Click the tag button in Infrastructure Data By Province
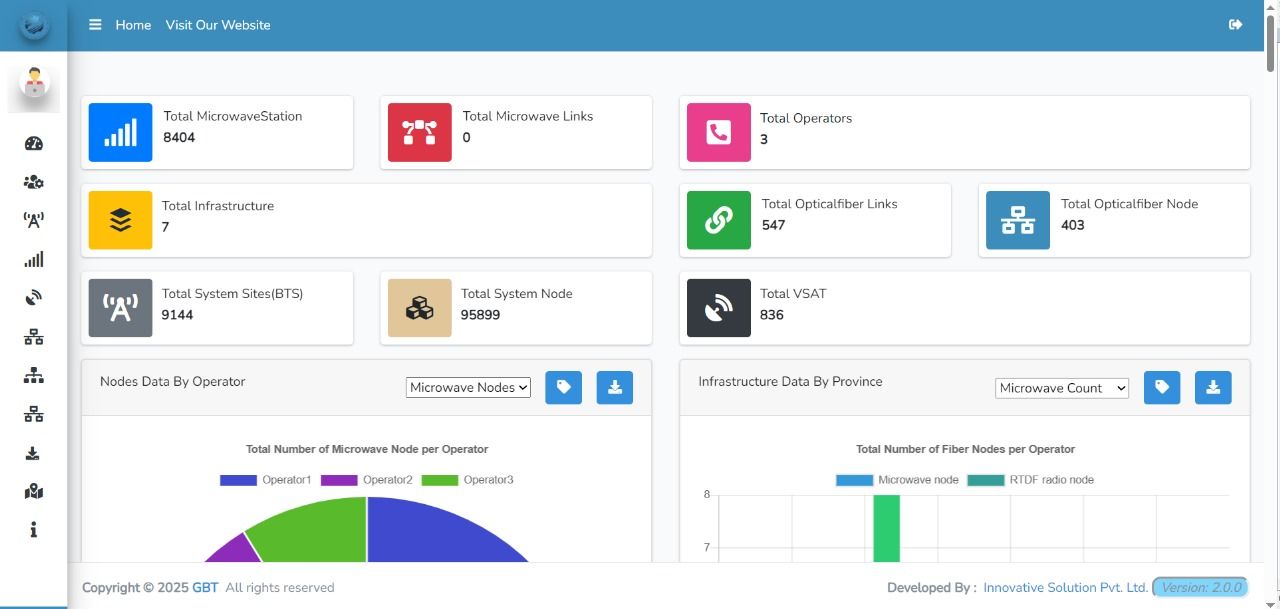This screenshot has height=609, width=1280. click(1162, 388)
